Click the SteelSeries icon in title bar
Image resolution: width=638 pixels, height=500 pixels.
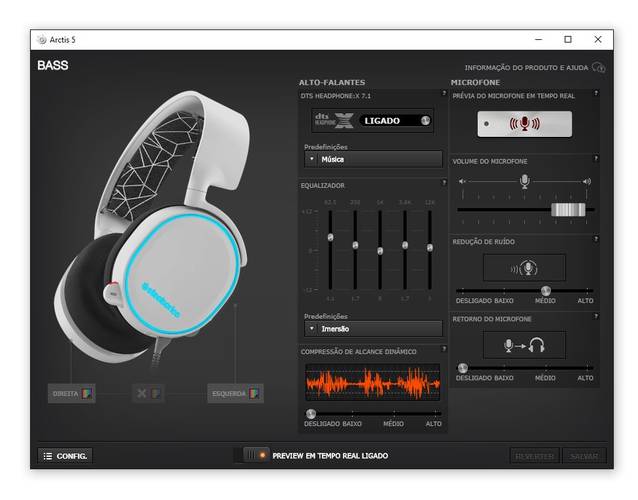[x=42, y=39]
